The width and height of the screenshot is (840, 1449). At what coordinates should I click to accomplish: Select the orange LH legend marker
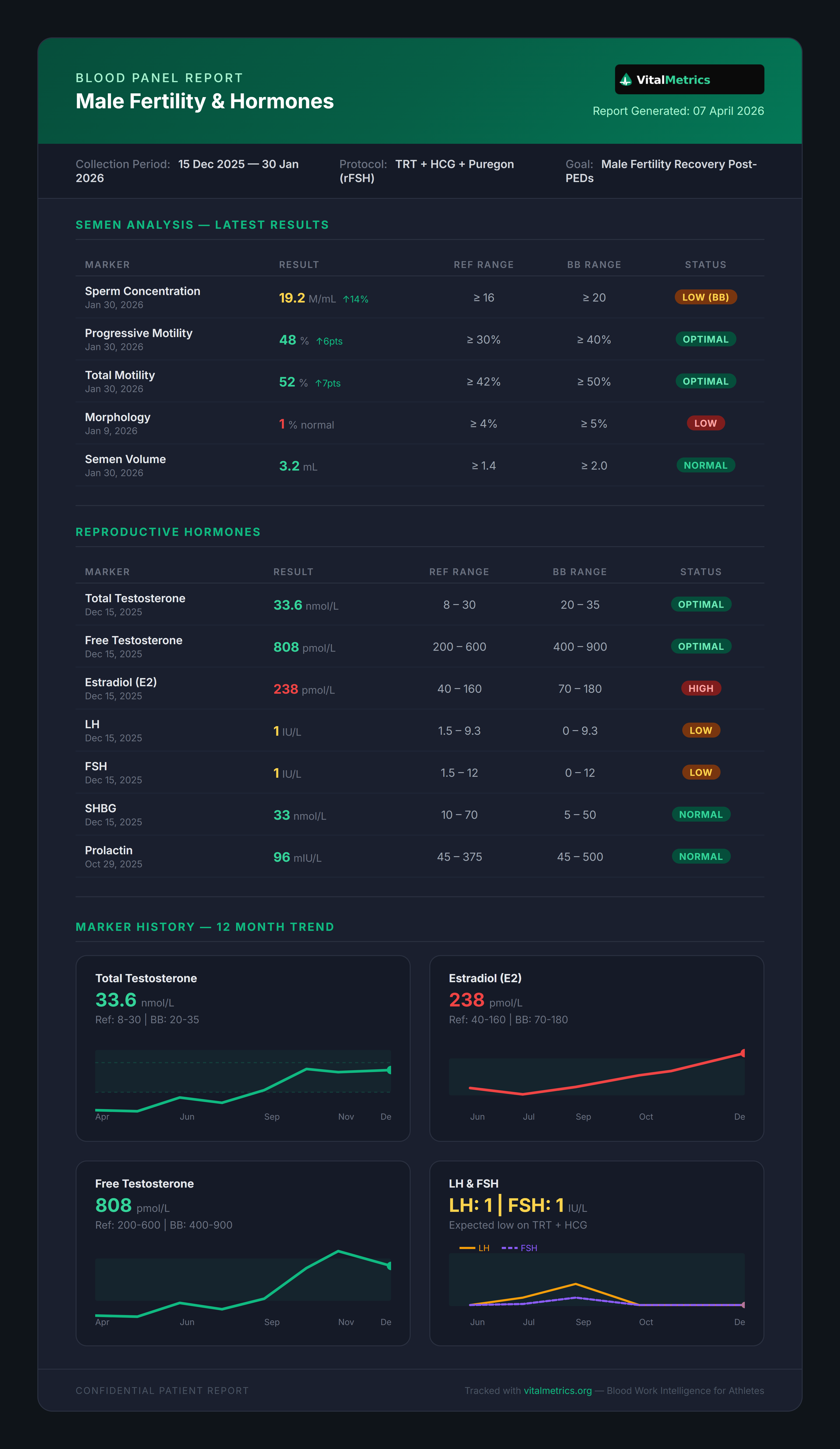click(x=467, y=1248)
